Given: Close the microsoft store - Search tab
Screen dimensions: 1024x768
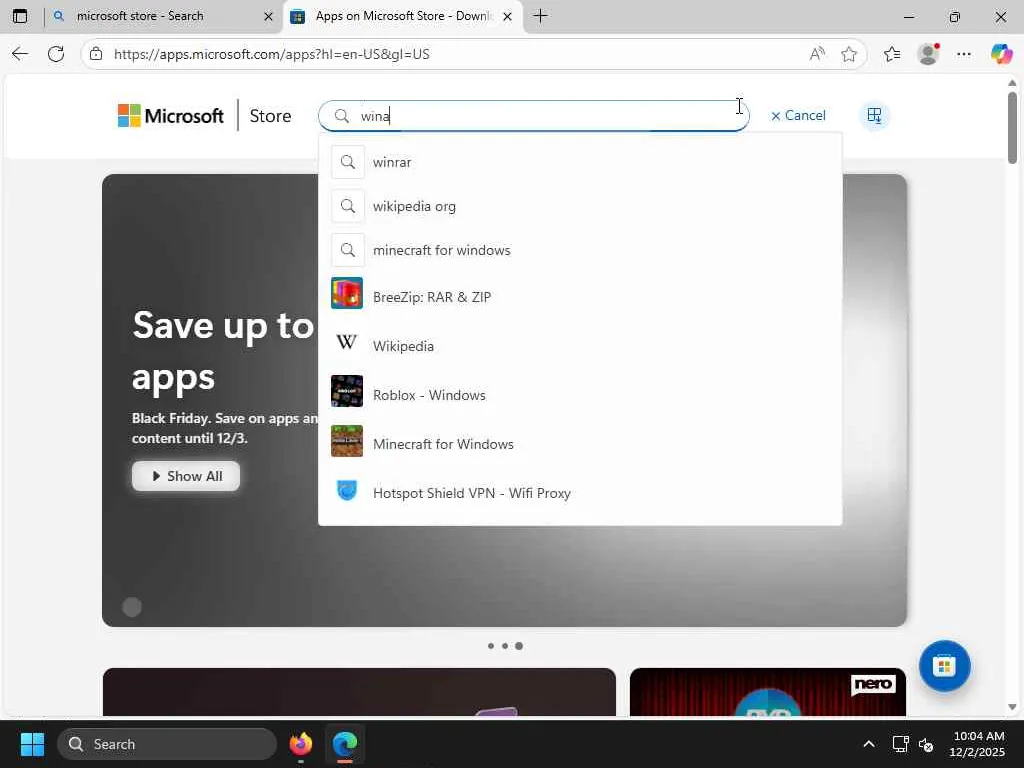Looking at the screenshot, I should (x=268, y=16).
